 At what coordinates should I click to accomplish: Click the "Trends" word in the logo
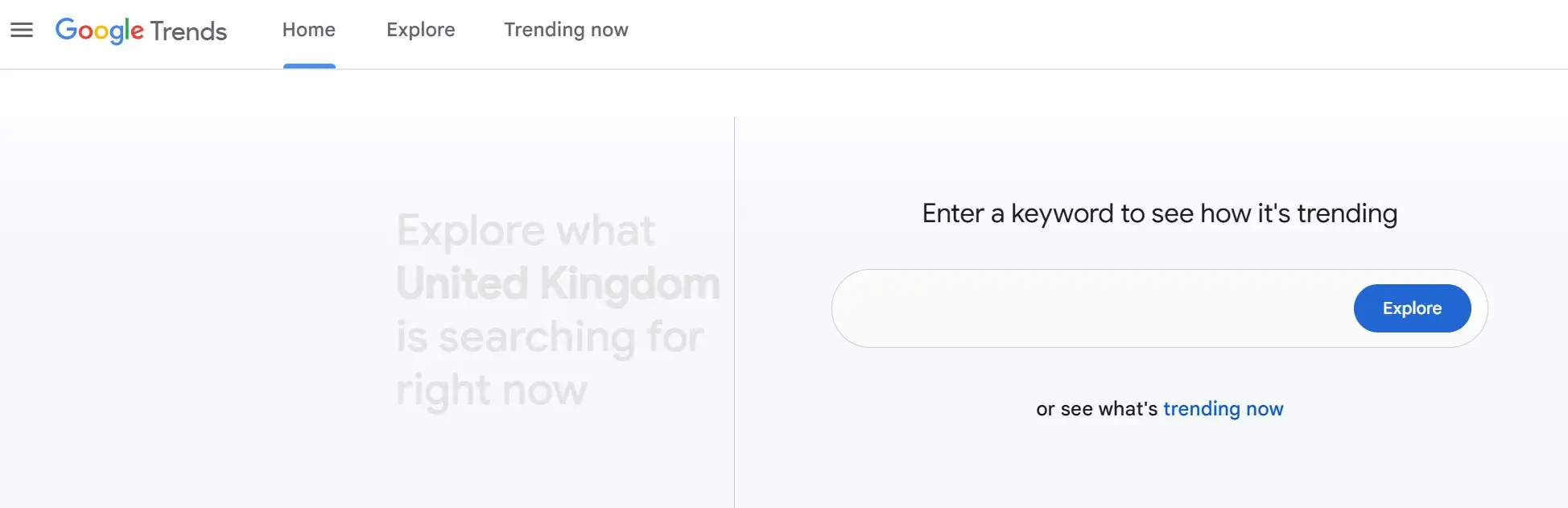pos(188,31)
